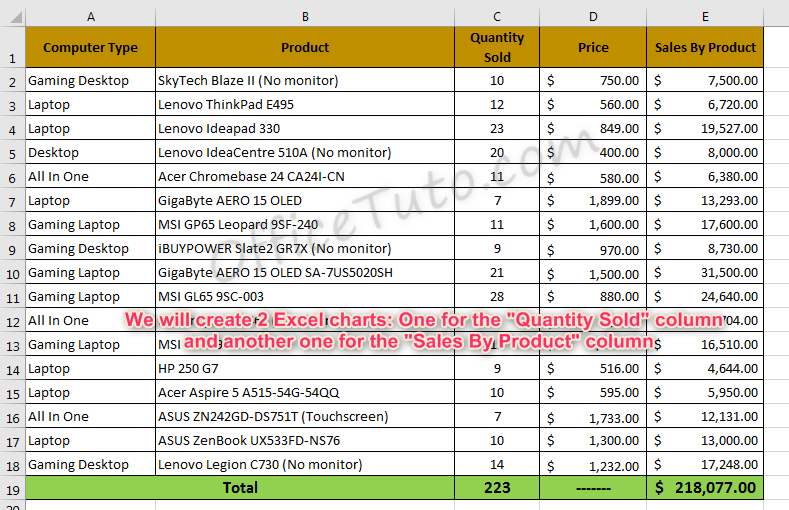Image resolution: width=789 pixels, height=510 pixels.
Task: Select column E header
Action: coord(705,17)
